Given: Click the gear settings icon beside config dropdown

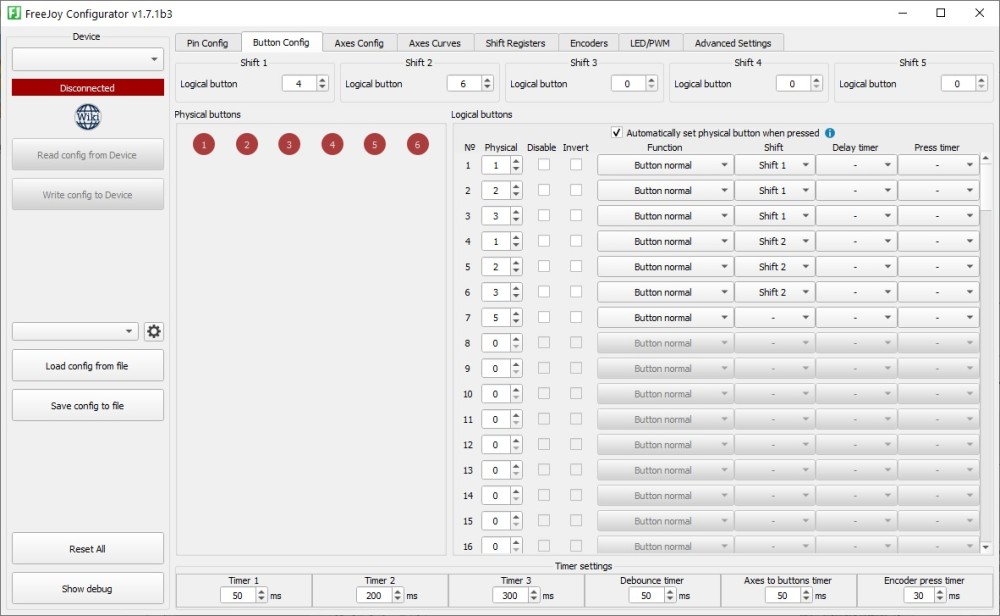Looking at the screenshot, I should tap(154, 332).
